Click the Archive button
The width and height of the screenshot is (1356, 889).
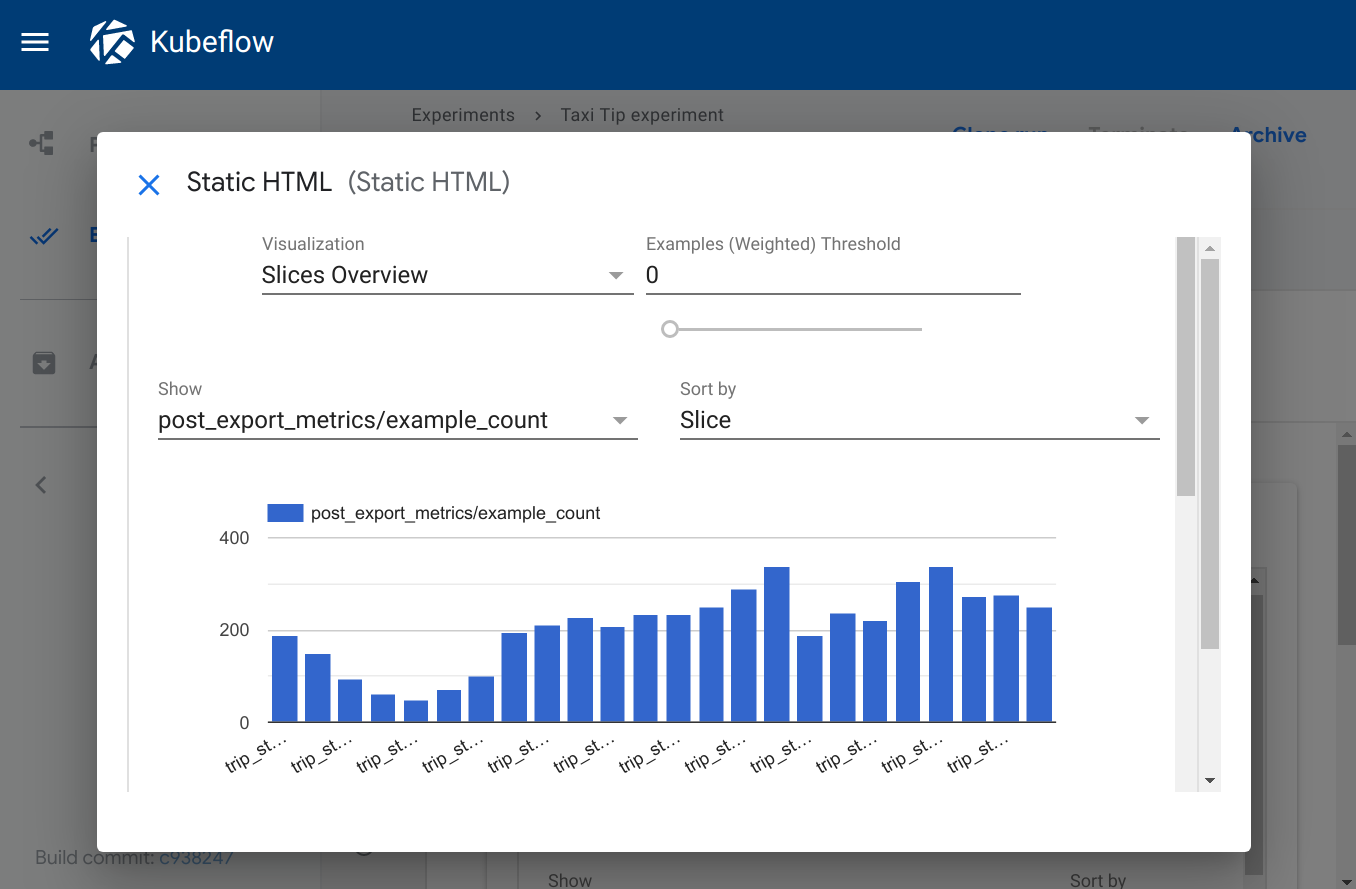pos(1268,134)
